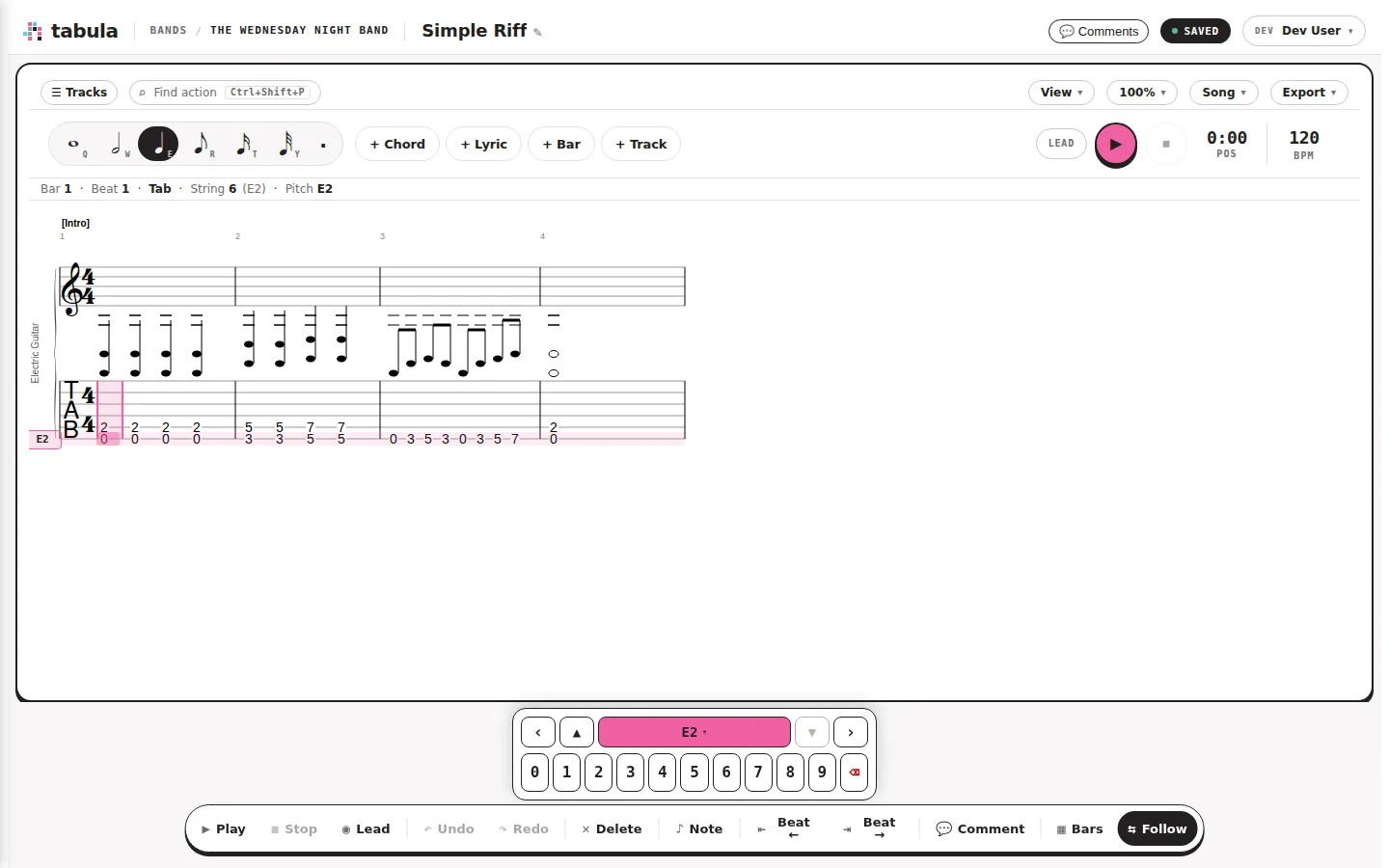Click the down triangle on keypad
Screen dimensions: 1389x868
tap(812, 732)
